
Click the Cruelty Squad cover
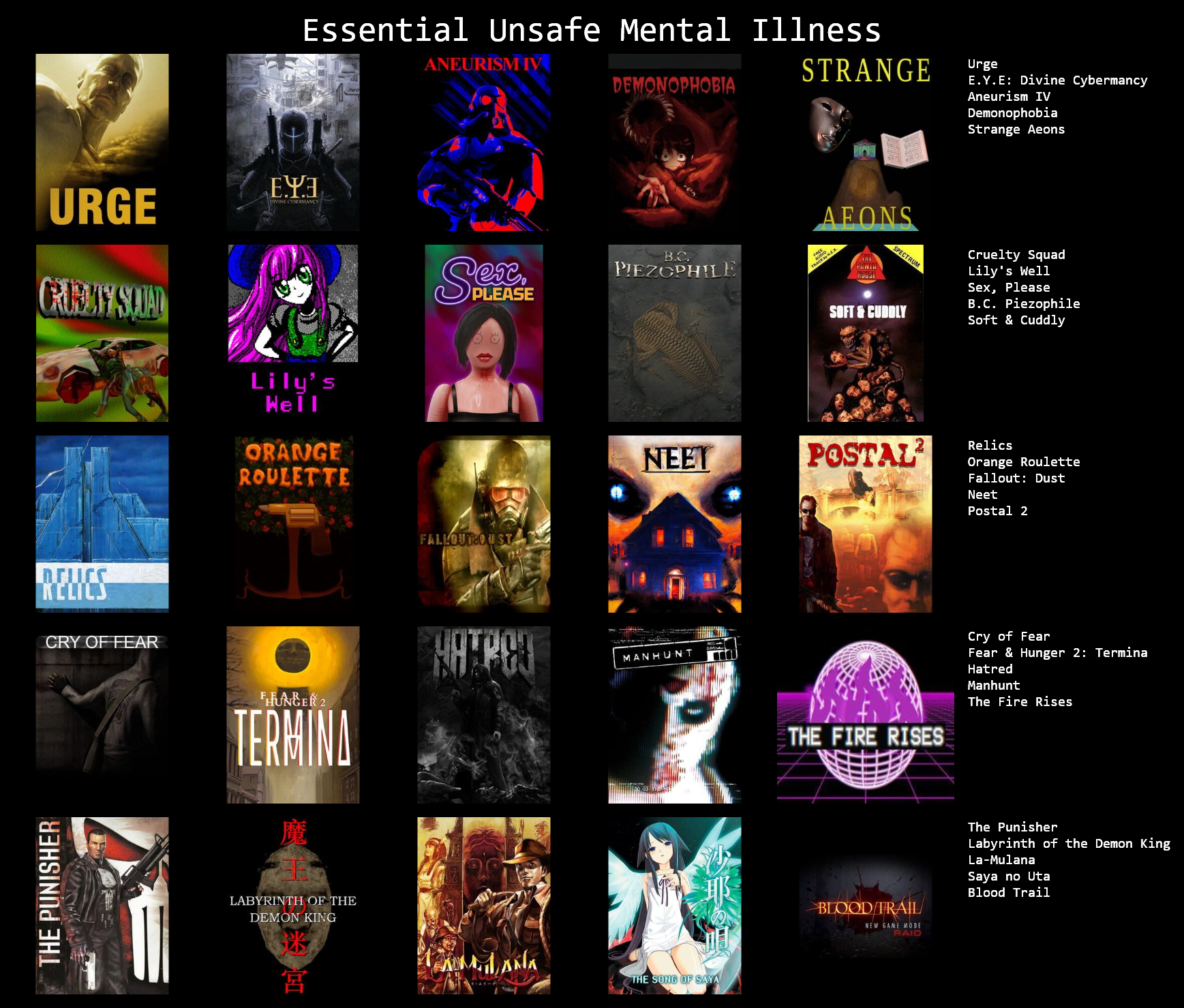click(x=102, y=333)
